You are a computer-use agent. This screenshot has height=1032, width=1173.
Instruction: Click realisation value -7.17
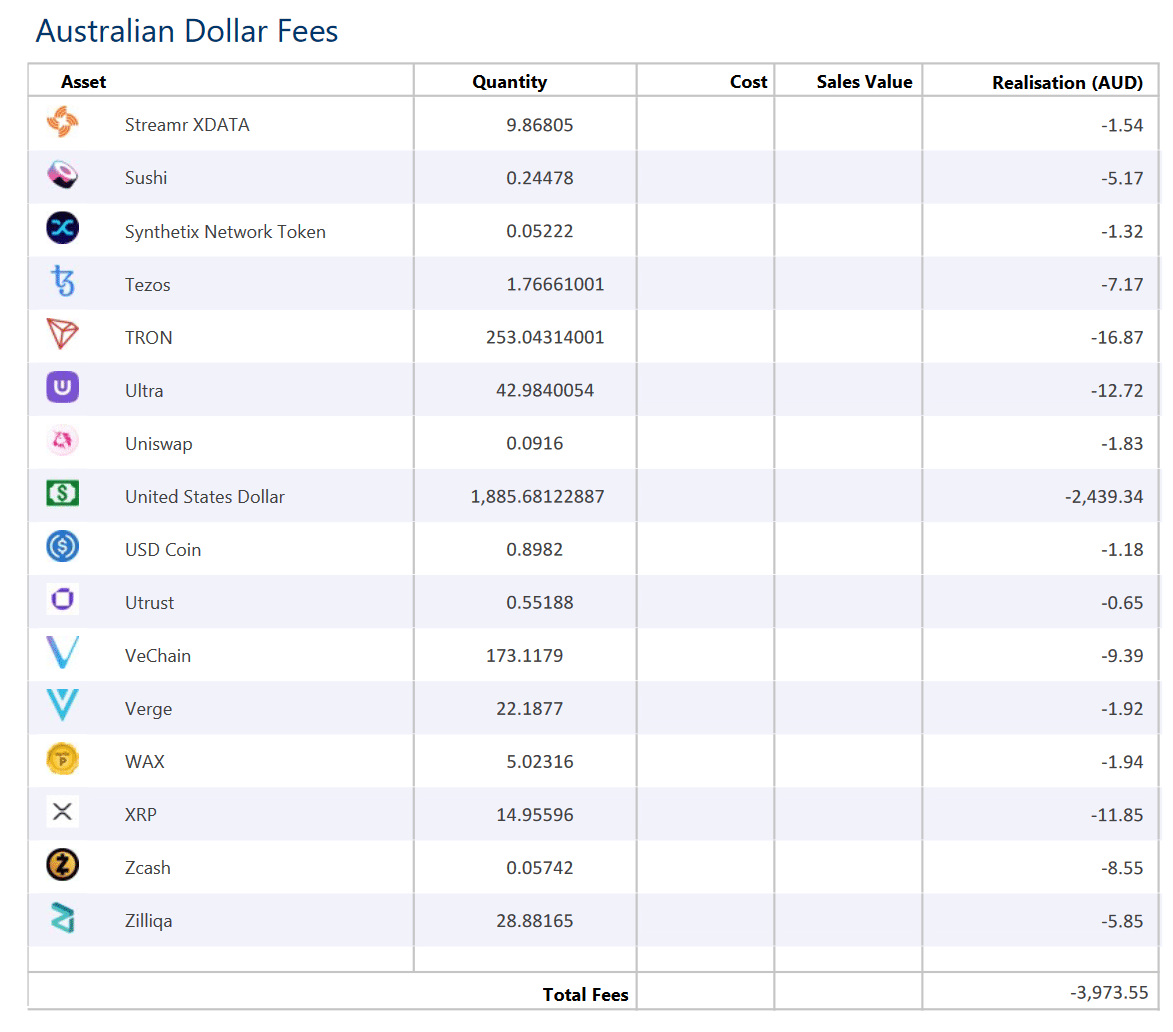pyautogui.click(x=1122, y=284)
